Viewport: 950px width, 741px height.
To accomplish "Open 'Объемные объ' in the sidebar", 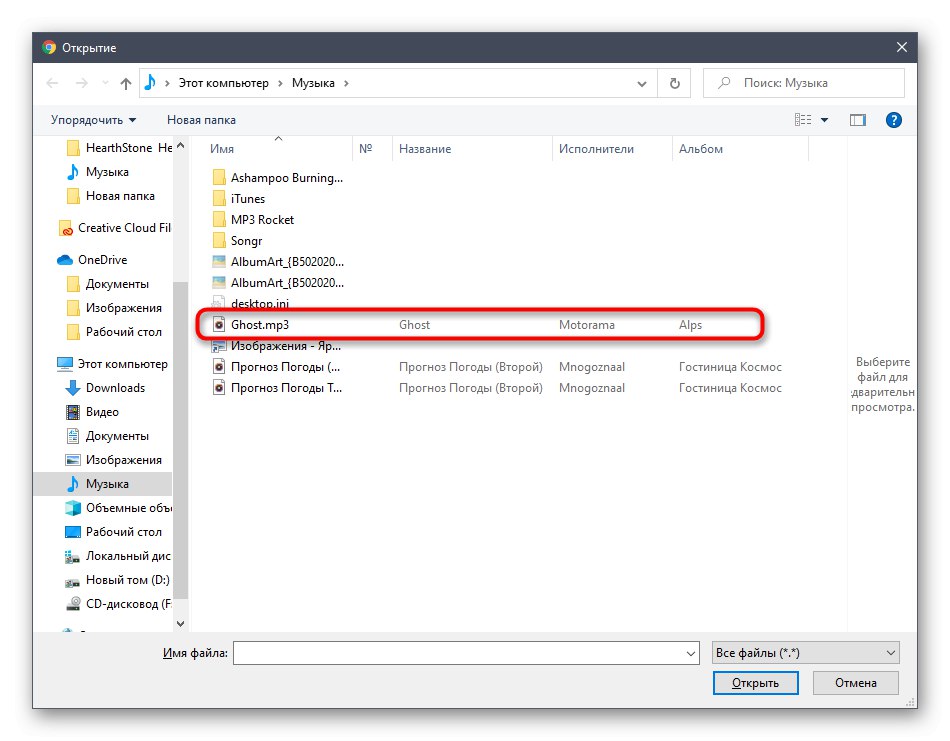I will pos(118,508).
